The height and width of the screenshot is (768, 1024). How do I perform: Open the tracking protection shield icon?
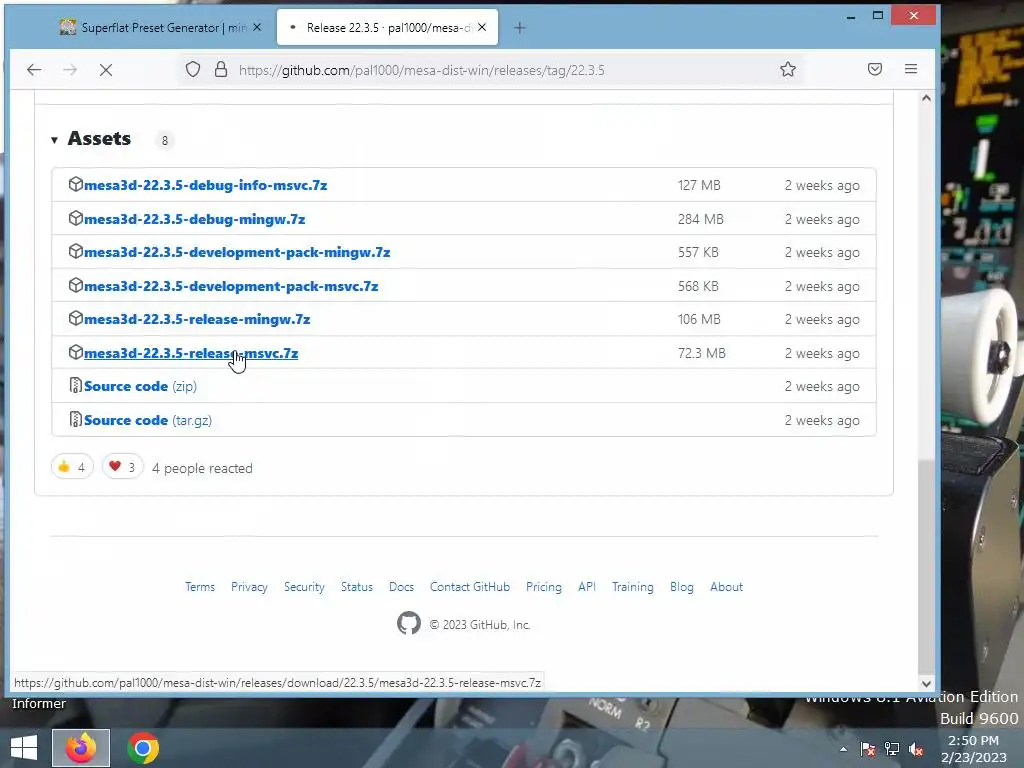pos(193,69)
